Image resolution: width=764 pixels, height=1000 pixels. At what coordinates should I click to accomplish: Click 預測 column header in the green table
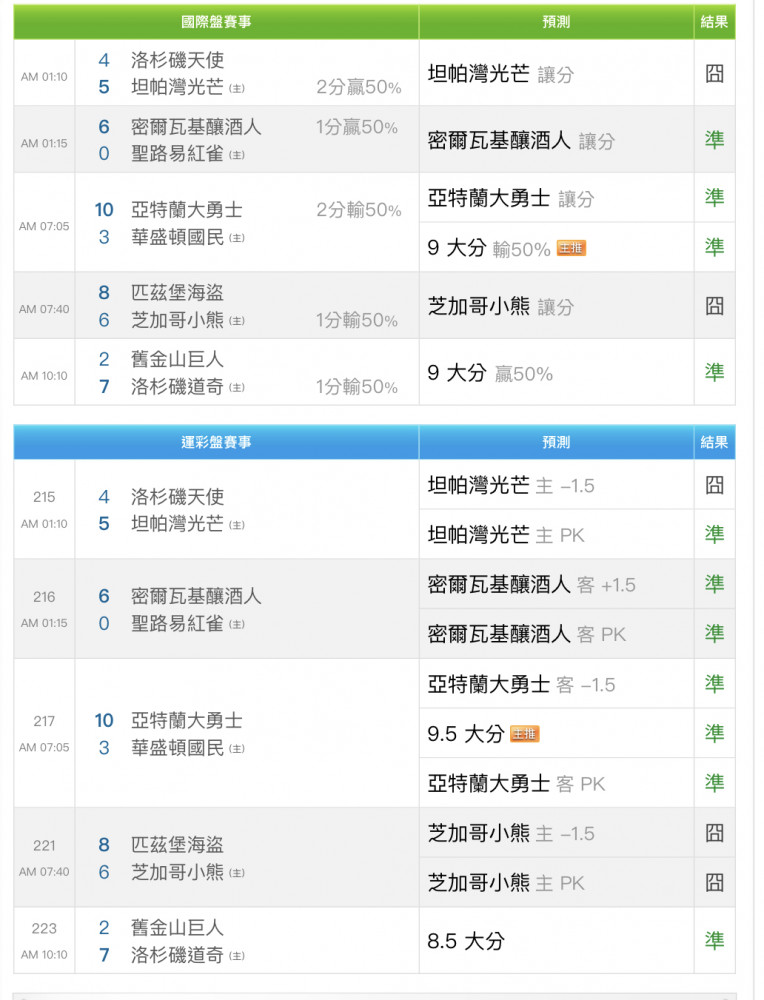click(x=556, y=22)
